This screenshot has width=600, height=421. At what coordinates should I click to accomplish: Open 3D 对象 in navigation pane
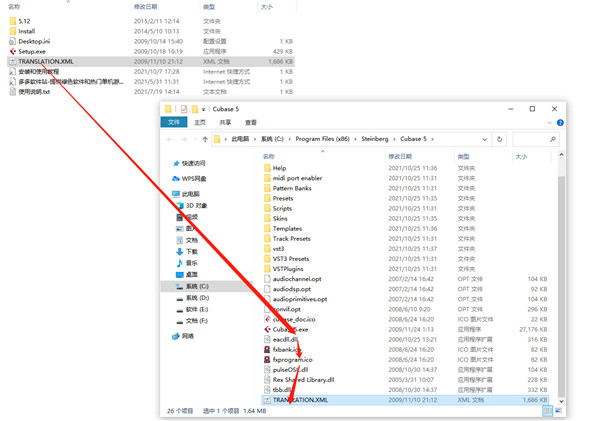tap(196, 206)
